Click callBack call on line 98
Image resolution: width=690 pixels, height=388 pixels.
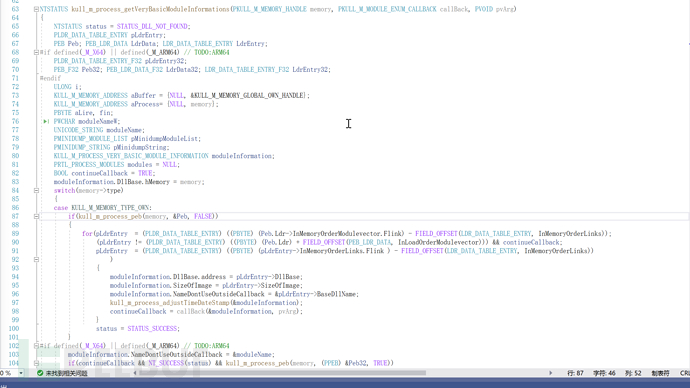191,311
